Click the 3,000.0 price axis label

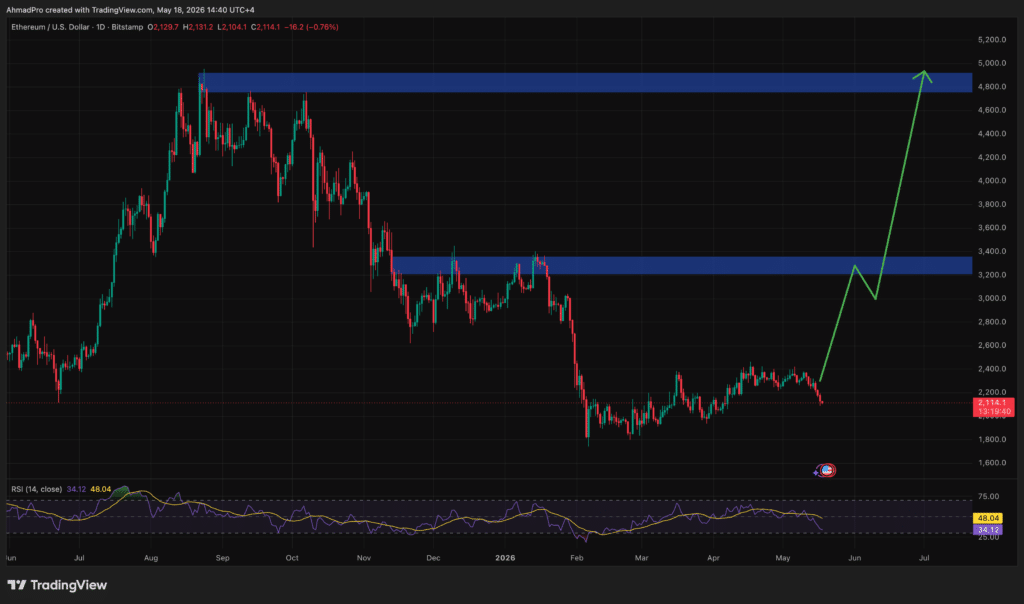click(x=991, y=298)
